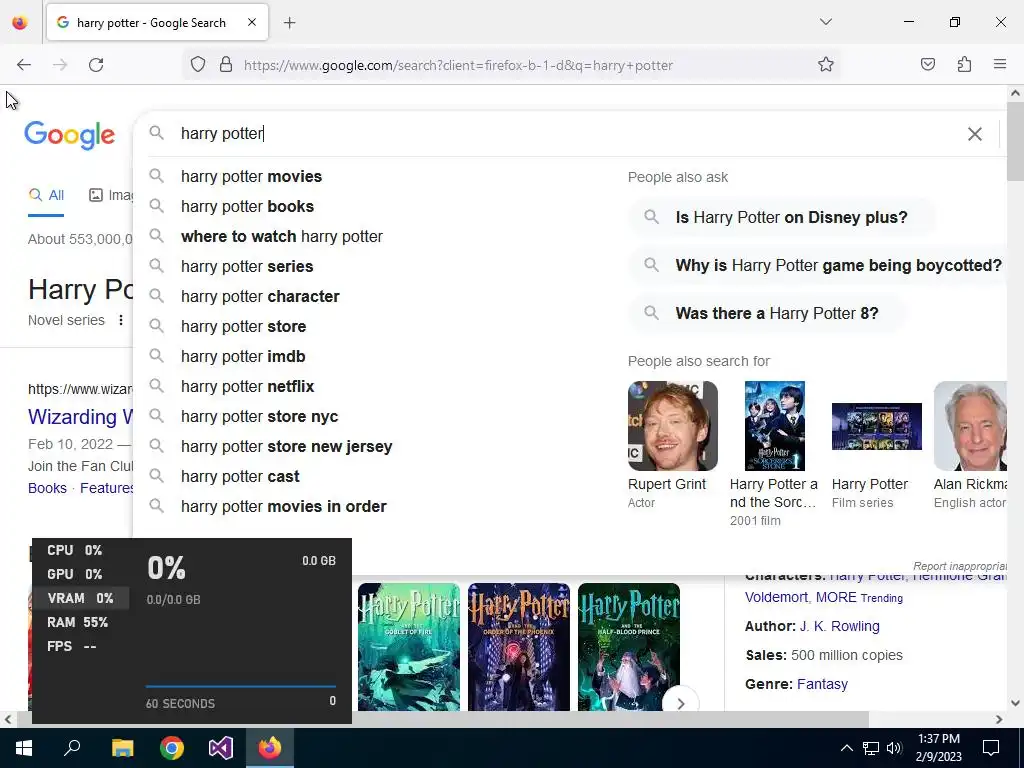Screen dimensions: 1024x768
Task: Click the right arrow of horizontal scrollbar
Action: coord(999,719)
